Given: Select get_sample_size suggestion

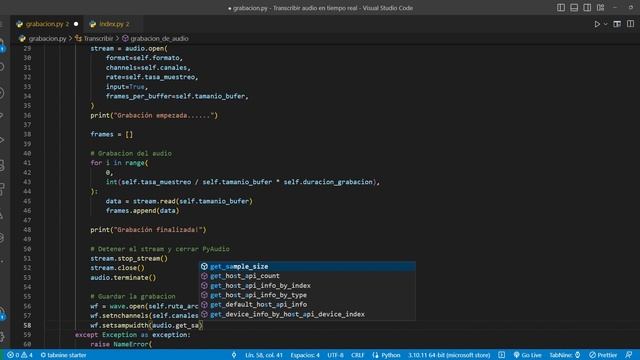Looking at the screenshot, I should pyautogui.click(x=307, y=267).
